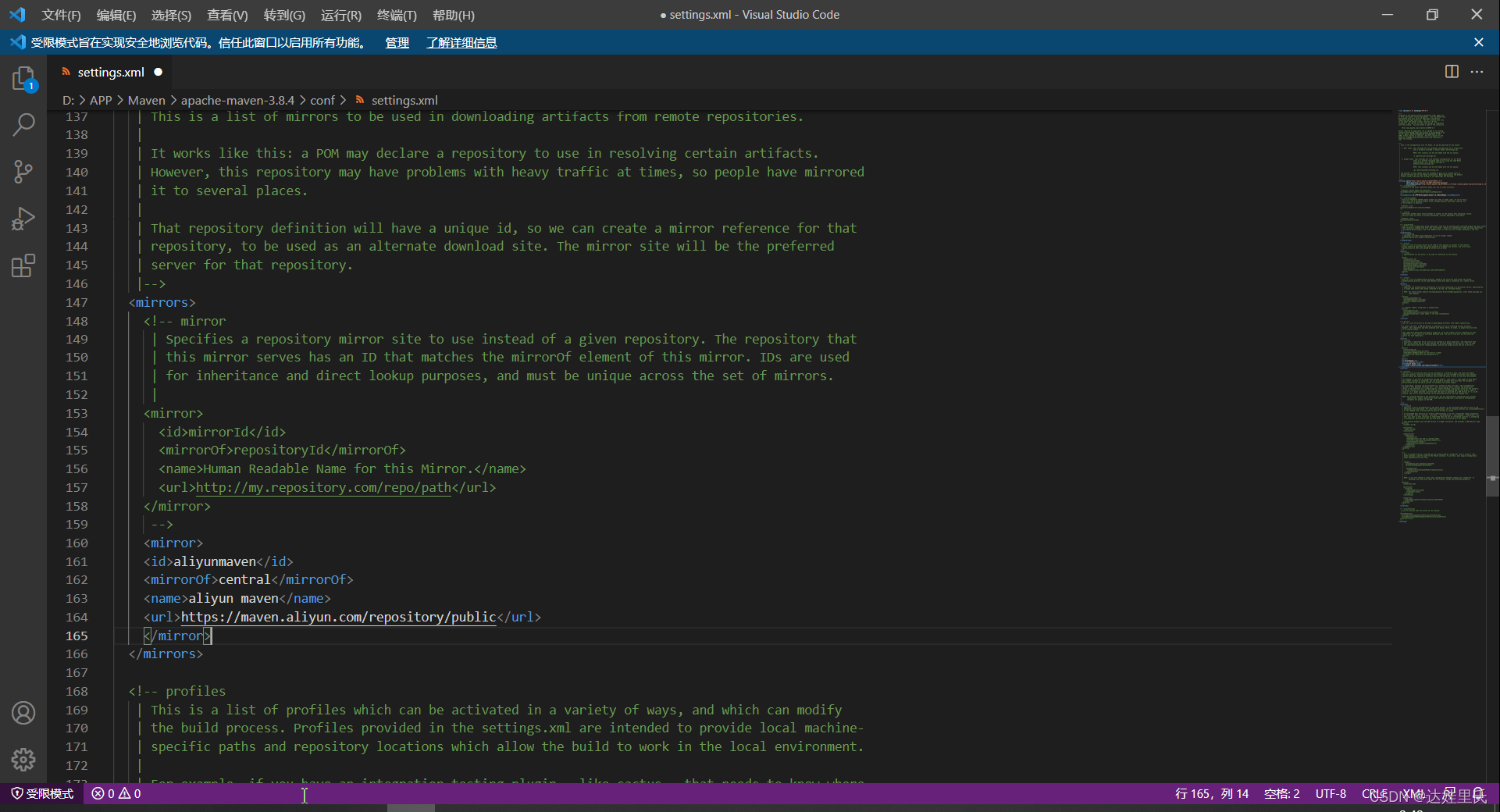Split the editor to the right

click(1452, 72)
